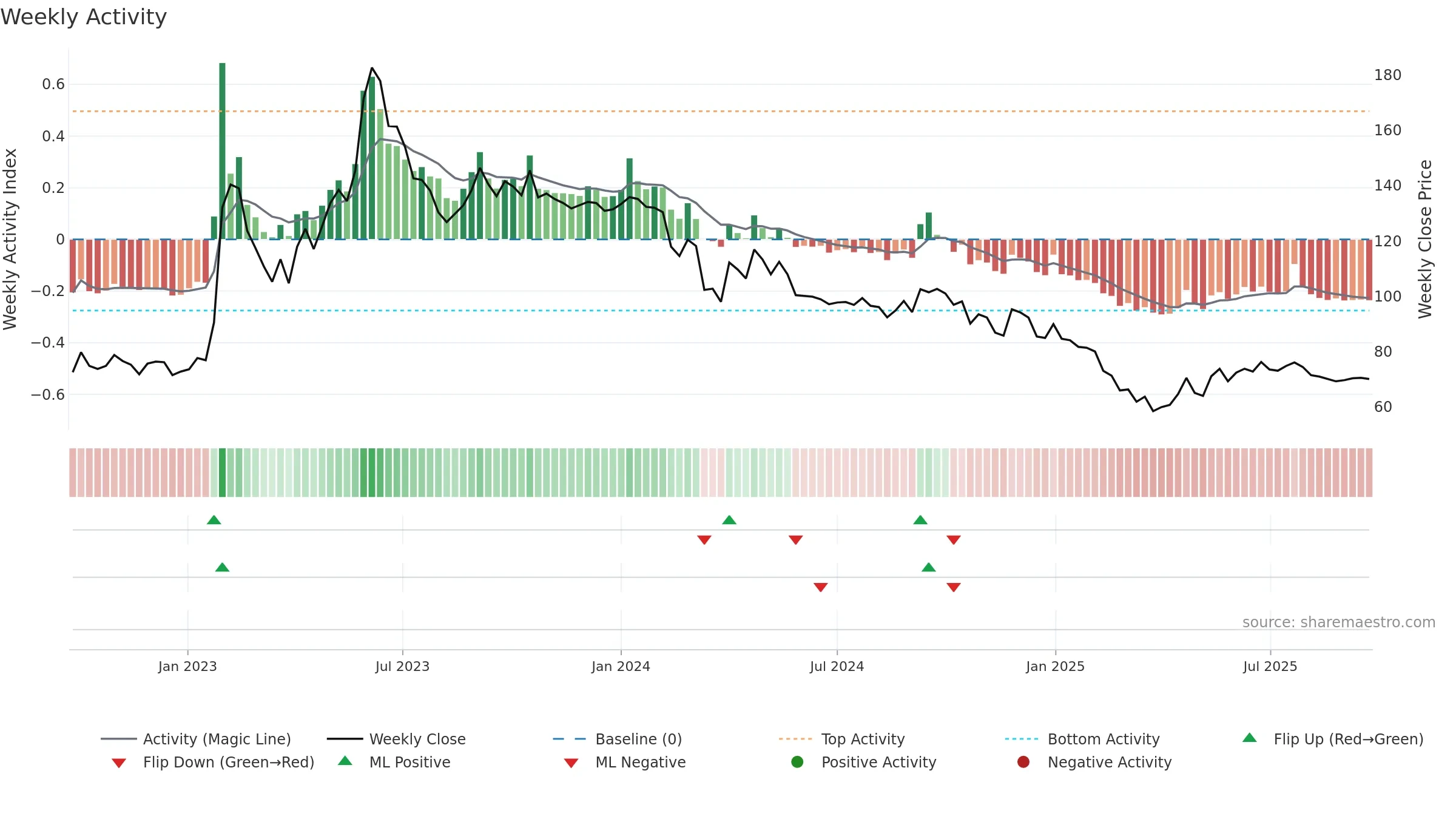Click the Weekly Activity Index axis title
This screenshot has height=819, width=1456.
tap(10, 239)
